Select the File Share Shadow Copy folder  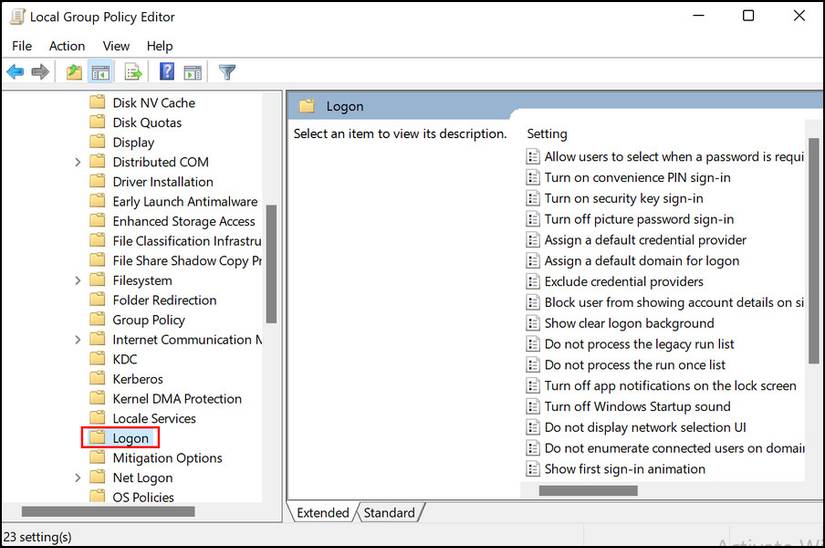[187, 261]
